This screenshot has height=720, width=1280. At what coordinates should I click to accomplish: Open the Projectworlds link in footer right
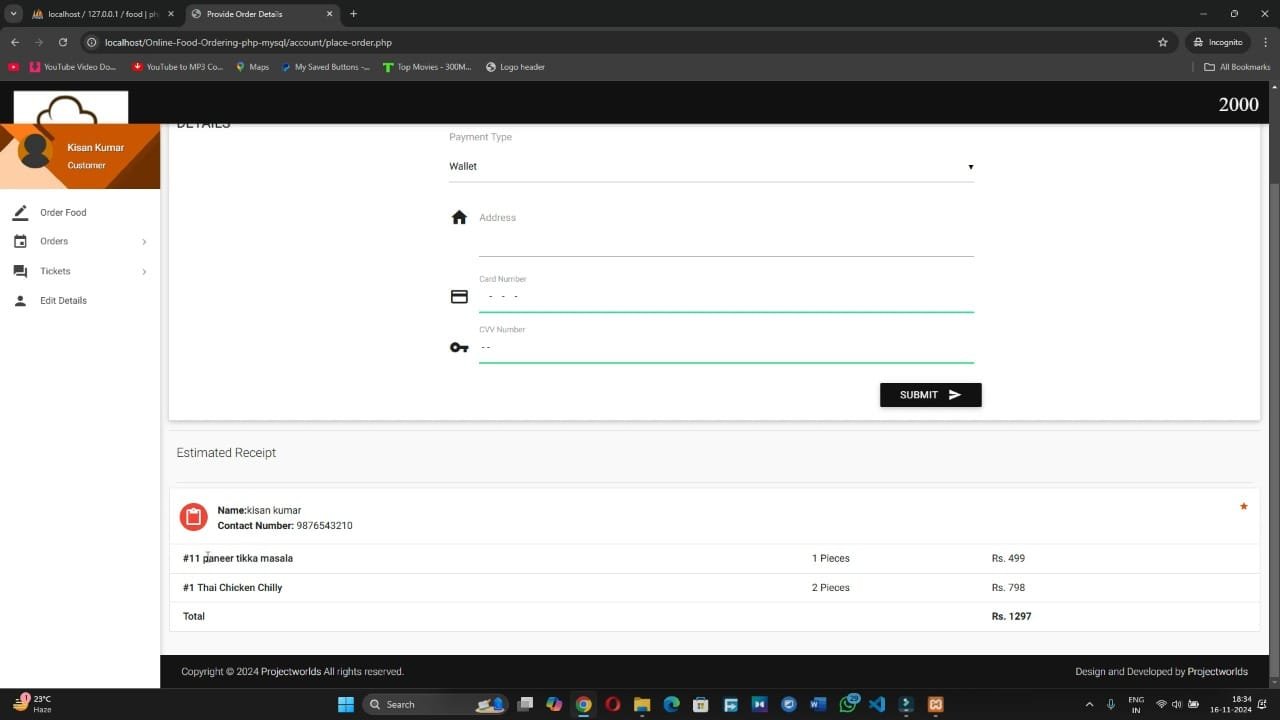[x=1217, y=672]
